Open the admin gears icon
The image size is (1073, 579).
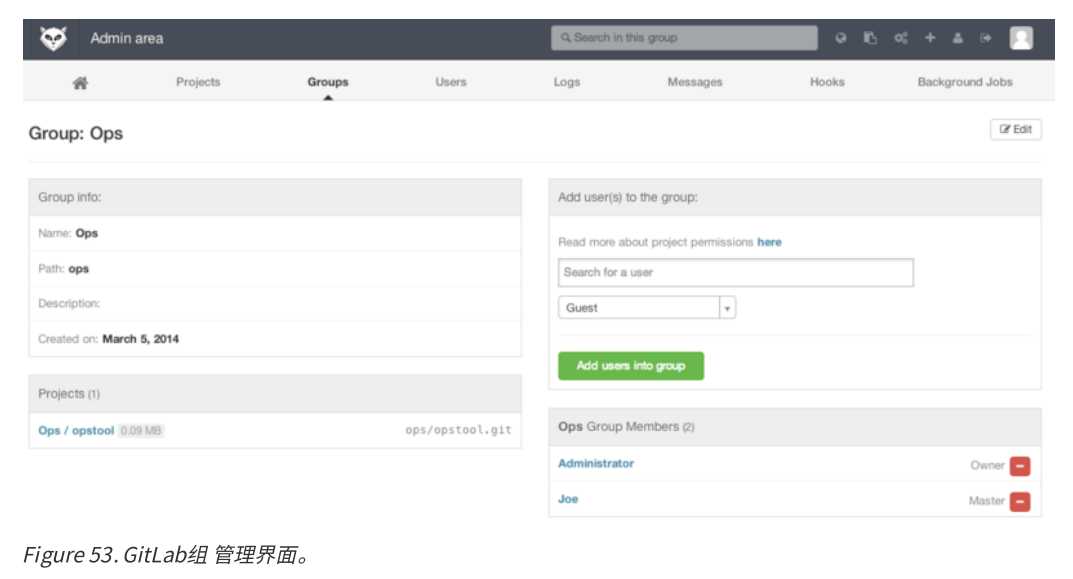click(901, 38)
